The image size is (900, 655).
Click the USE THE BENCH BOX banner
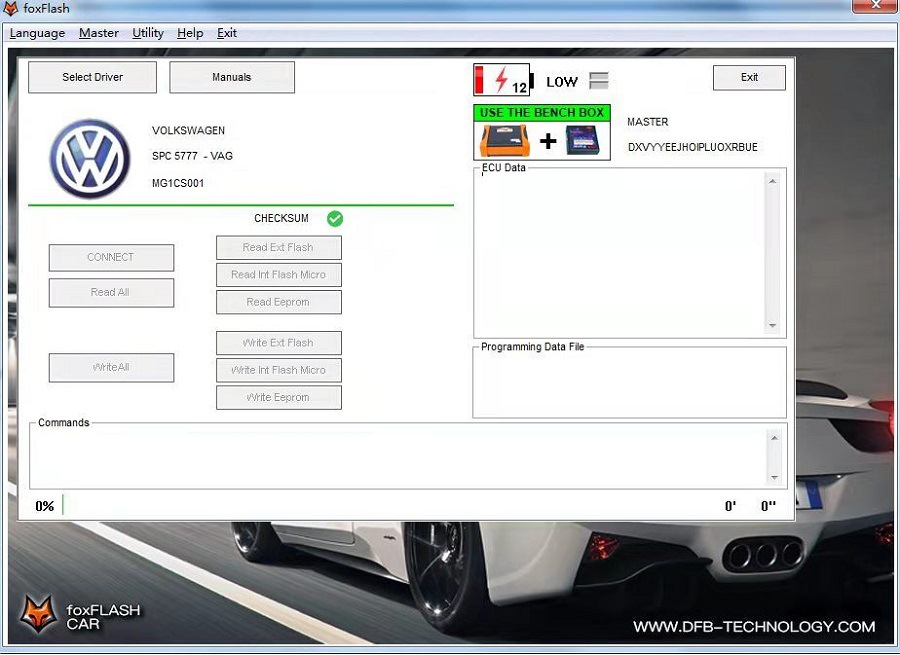click(542, 113)
